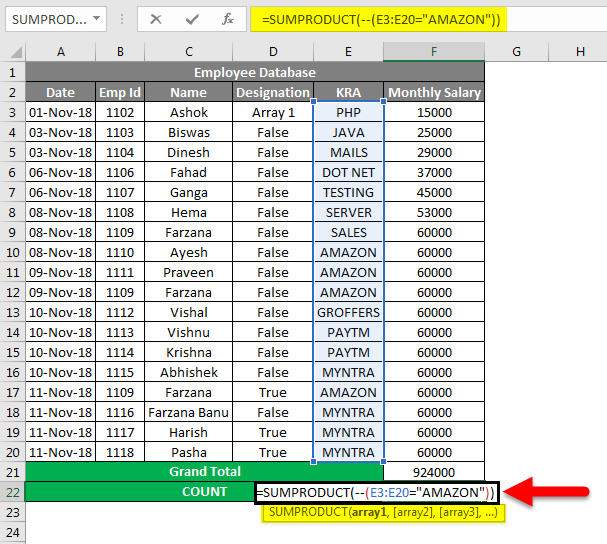Select the name cell Farzana Banu

[189, 413]
